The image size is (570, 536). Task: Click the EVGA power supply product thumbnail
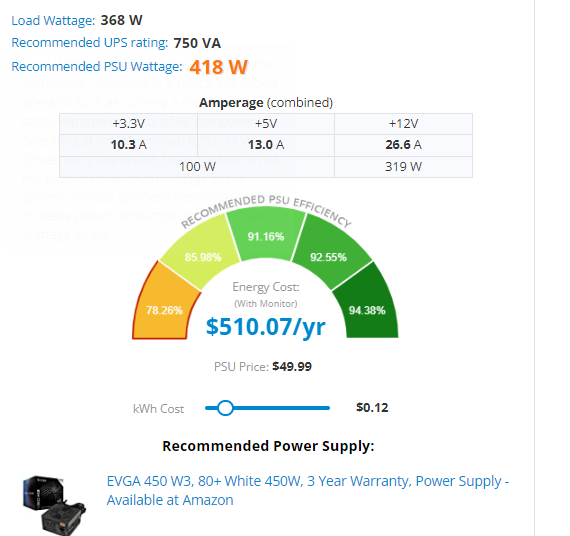[54, 504]
